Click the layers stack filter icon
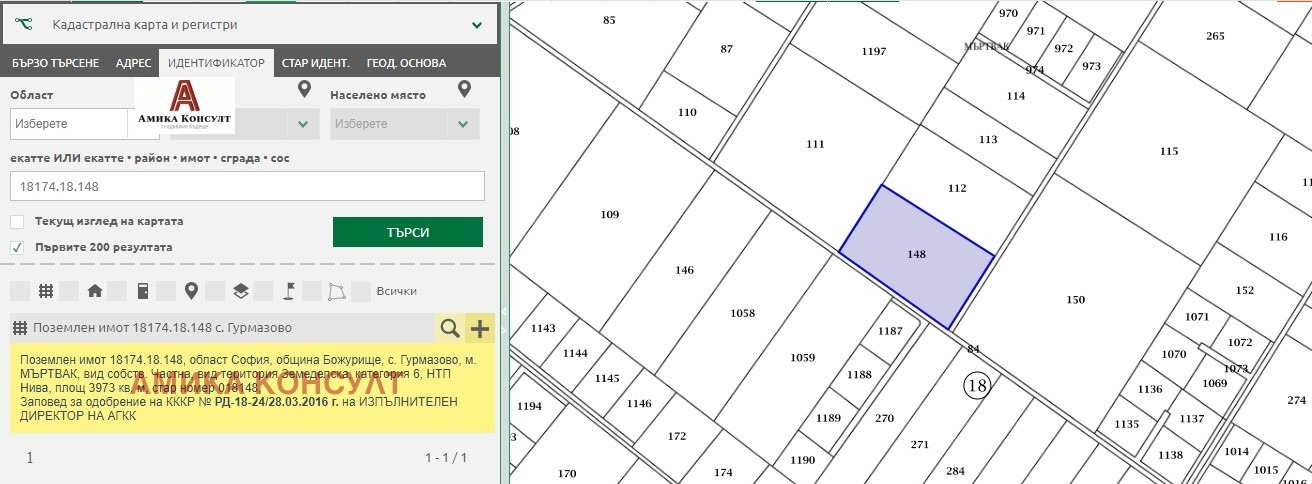Image resolution: width=1312 pixels, height=484 pixels. (x=240, y=291)
